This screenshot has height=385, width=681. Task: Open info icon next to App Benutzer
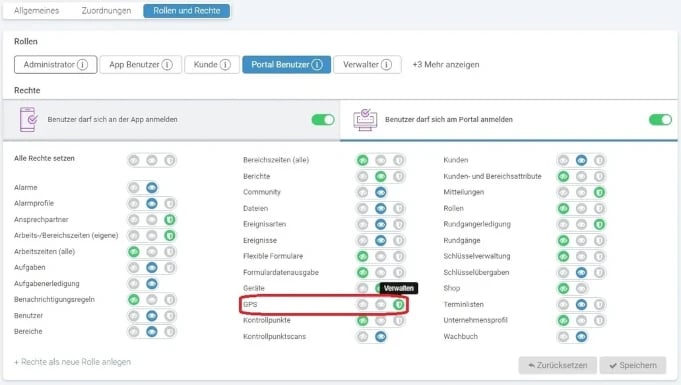coord(167,65)
